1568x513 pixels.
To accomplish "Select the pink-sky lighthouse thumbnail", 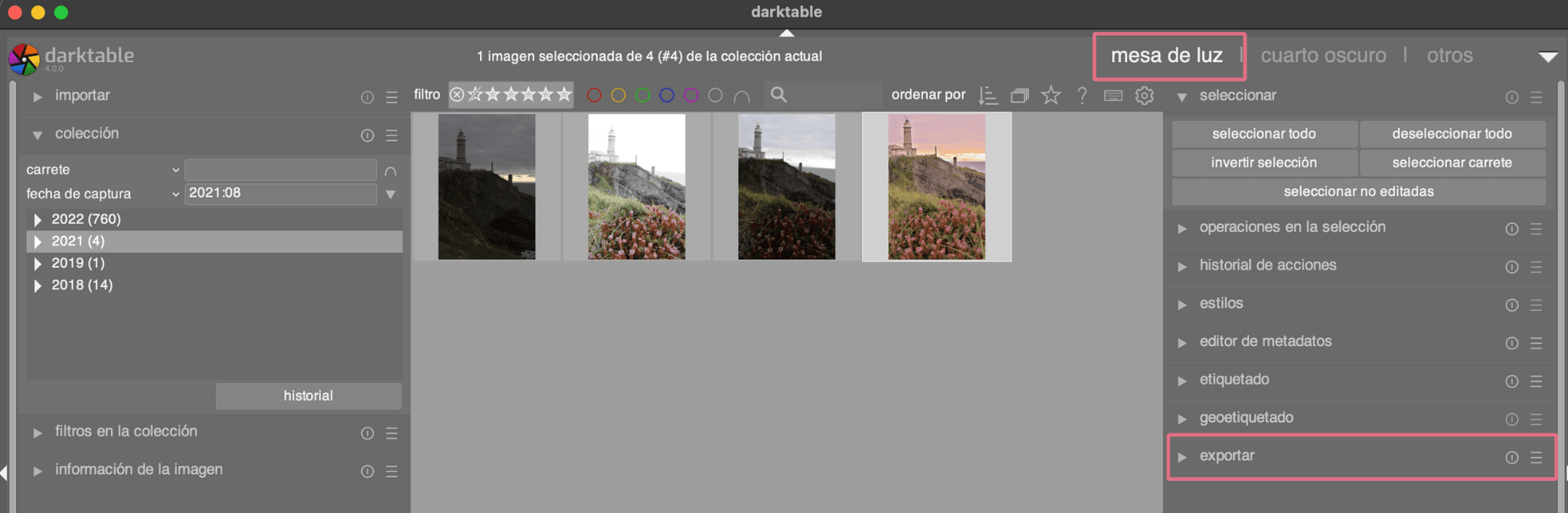I will click(x=937, y=187).
